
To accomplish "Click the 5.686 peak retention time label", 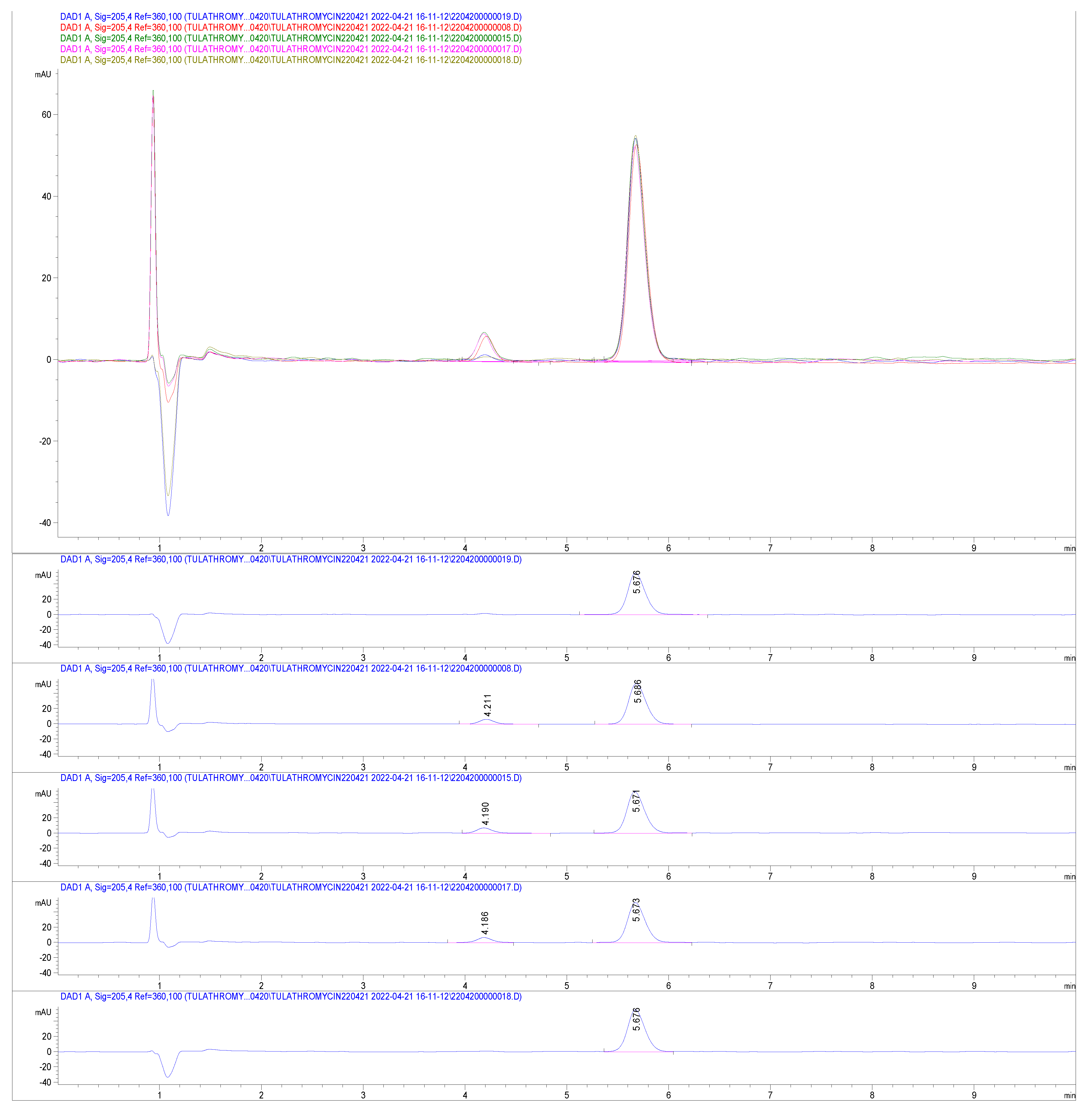I will click(638, 691).
